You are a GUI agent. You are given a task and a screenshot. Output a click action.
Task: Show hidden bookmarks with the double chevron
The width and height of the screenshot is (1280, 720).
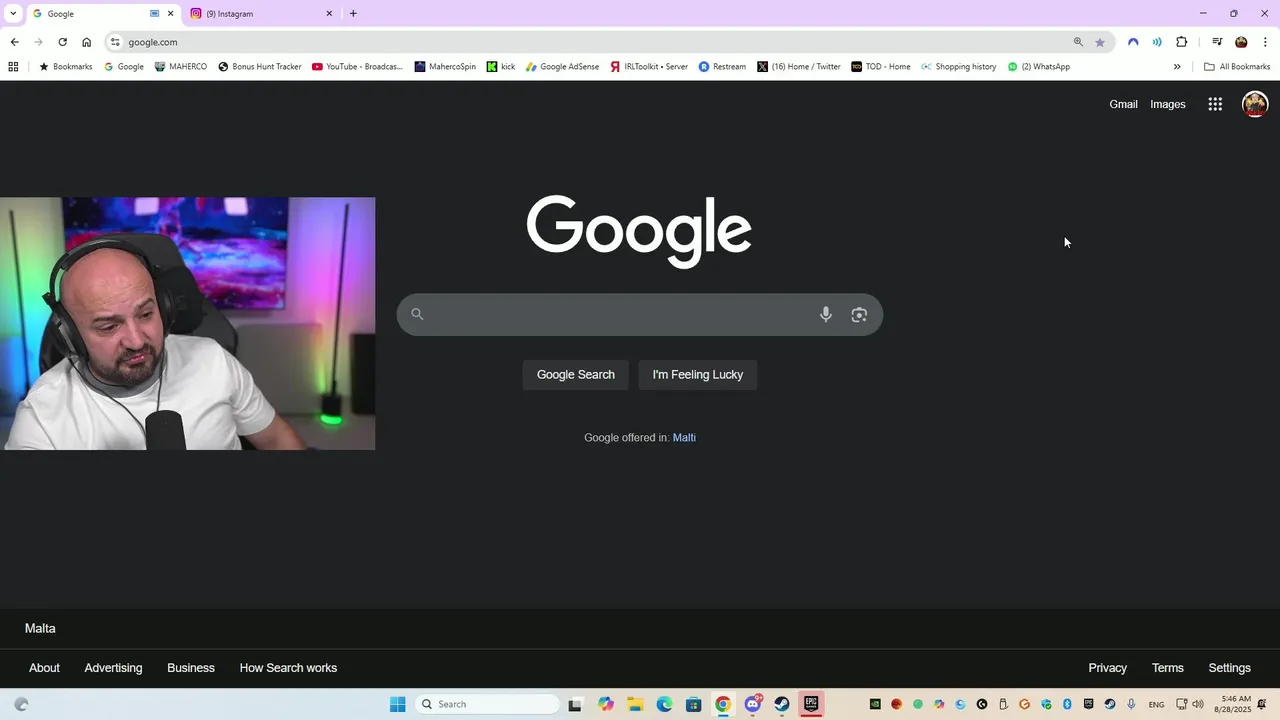click(1177, 67)
